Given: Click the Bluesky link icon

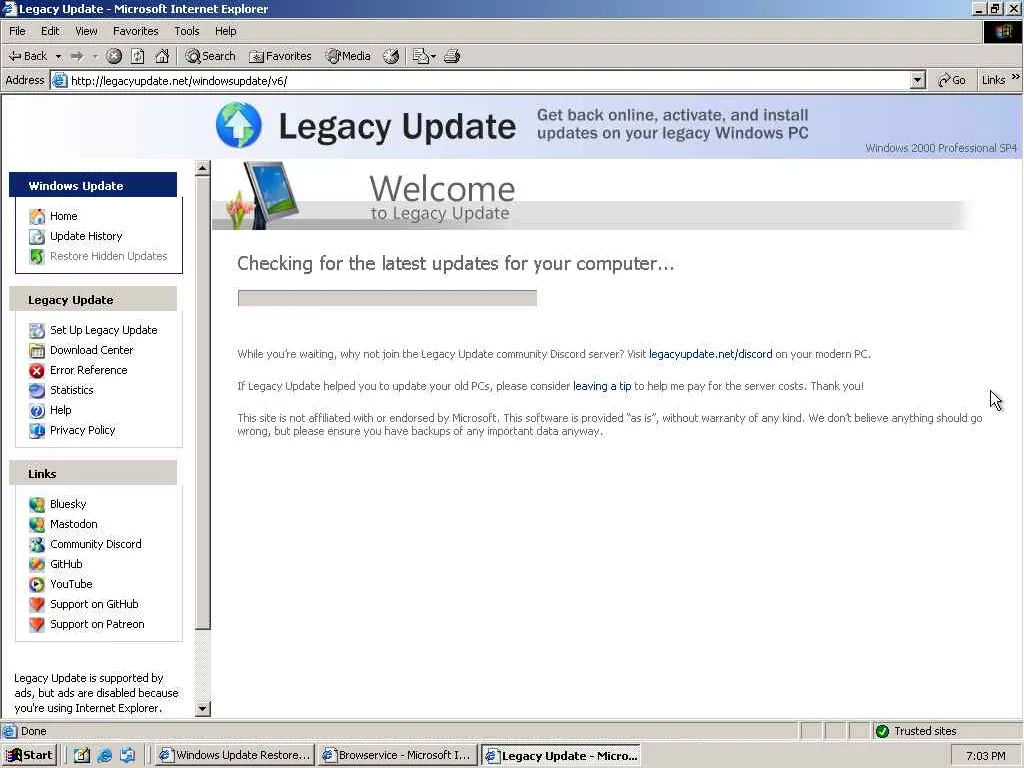Looking at the screenshot, I should coord(37,505).
